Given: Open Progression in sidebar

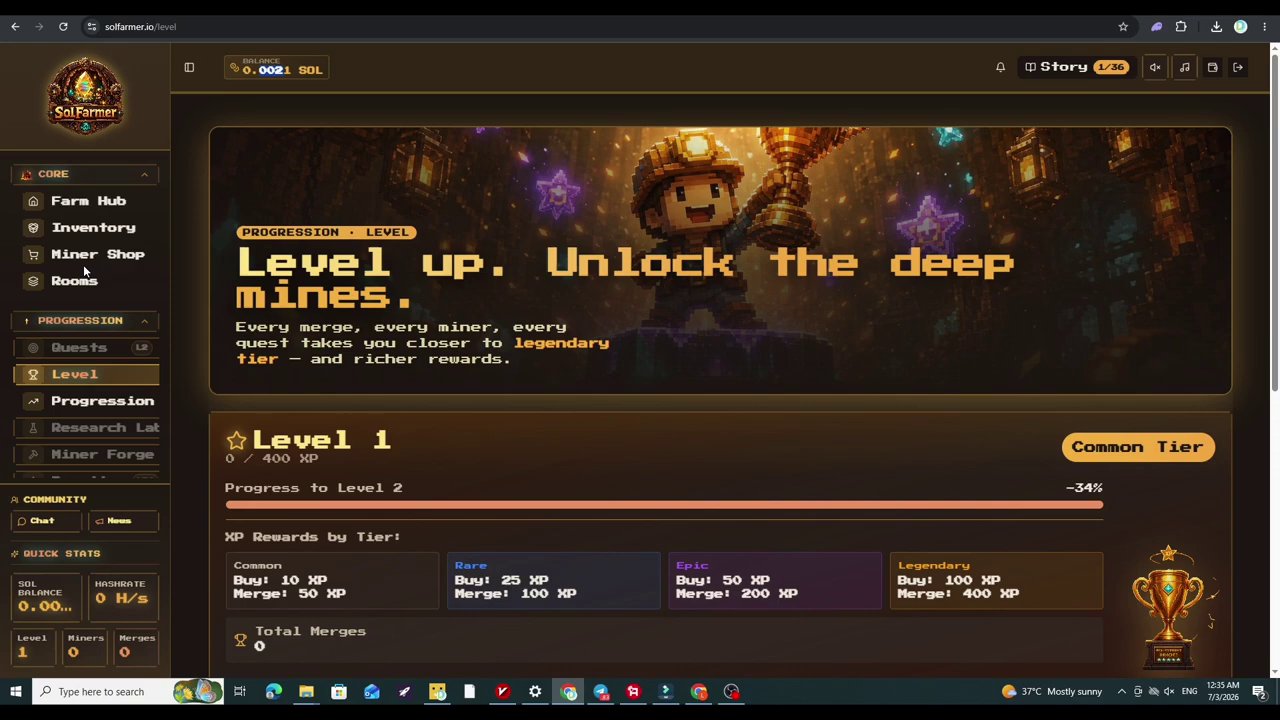Looking at the screenshot, I should tap(86, 401).
